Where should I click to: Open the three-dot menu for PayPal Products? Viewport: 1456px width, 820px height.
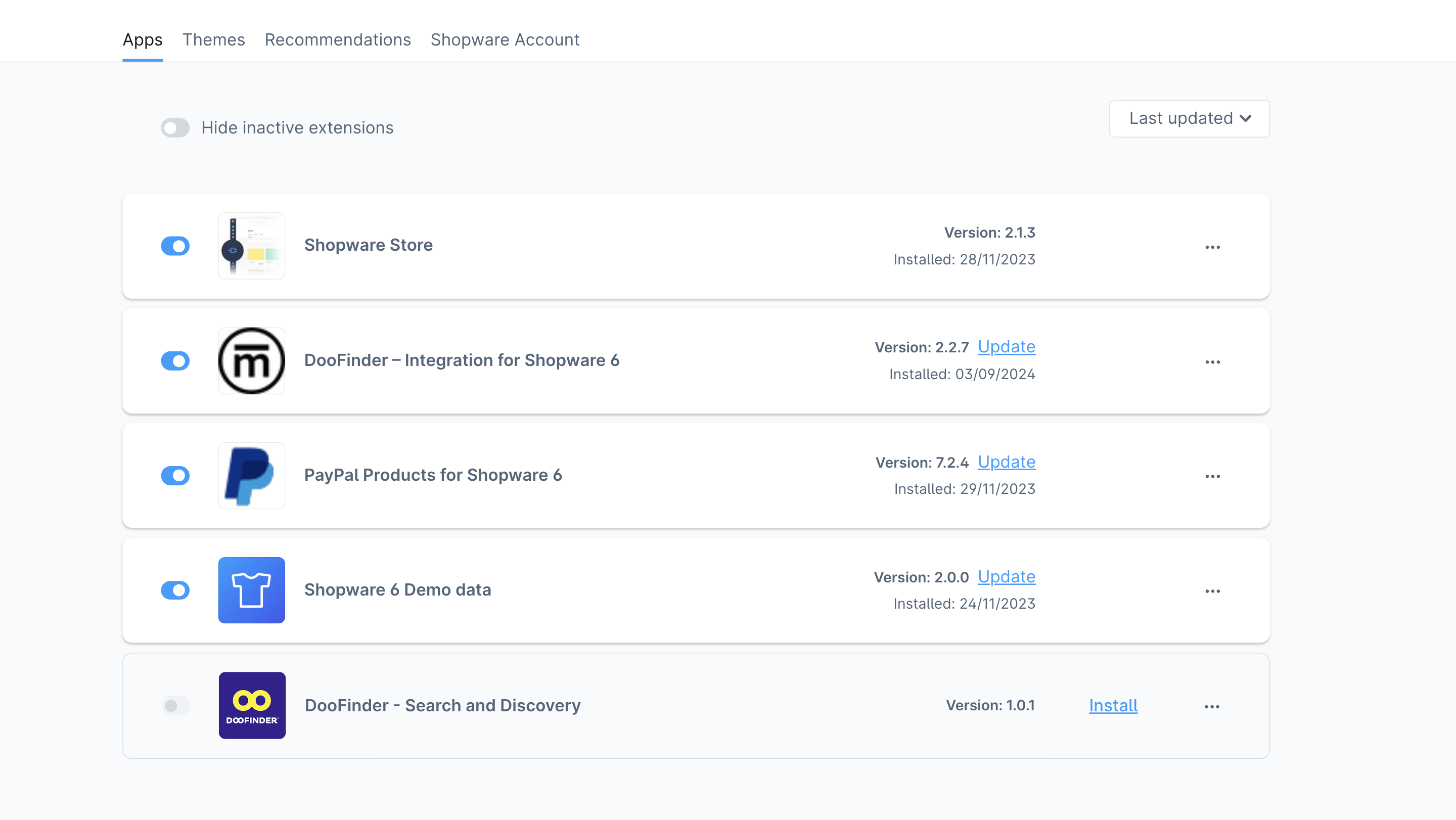pyautogui.click(x=1212, y=476)
